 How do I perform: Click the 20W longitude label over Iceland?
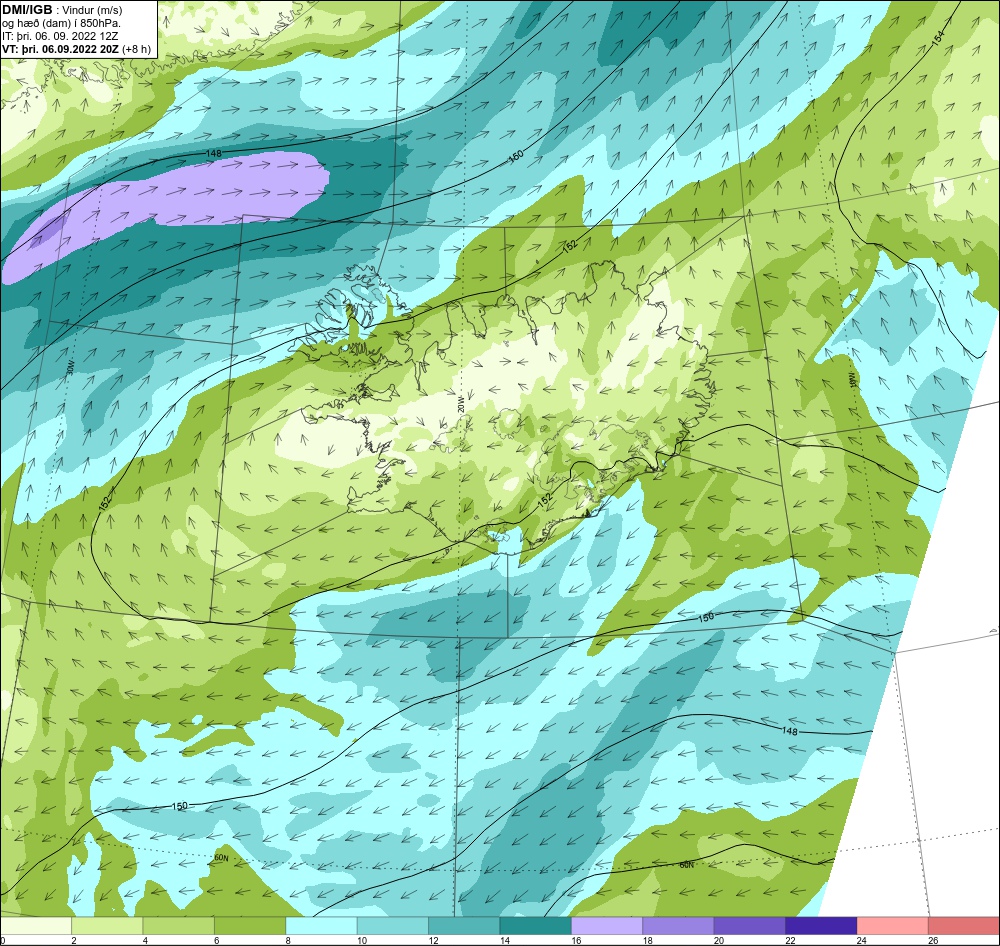click(460, 403)
